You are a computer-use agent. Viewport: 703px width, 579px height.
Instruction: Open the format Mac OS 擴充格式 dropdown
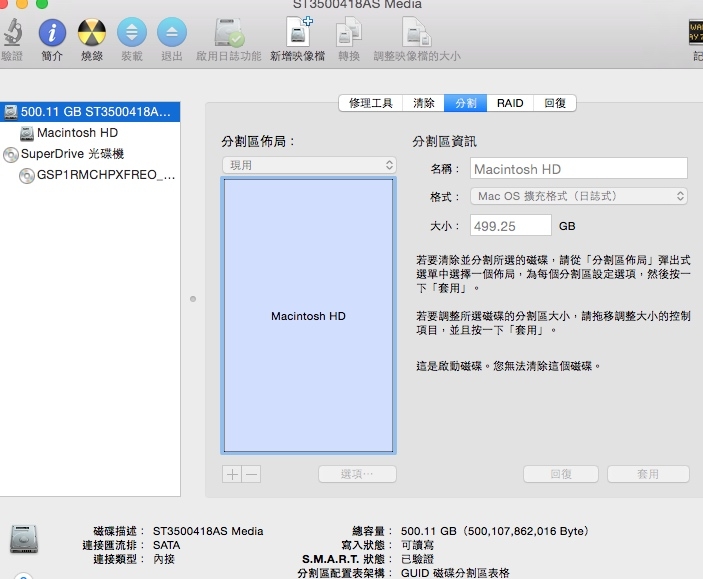(x=578, y=196)
